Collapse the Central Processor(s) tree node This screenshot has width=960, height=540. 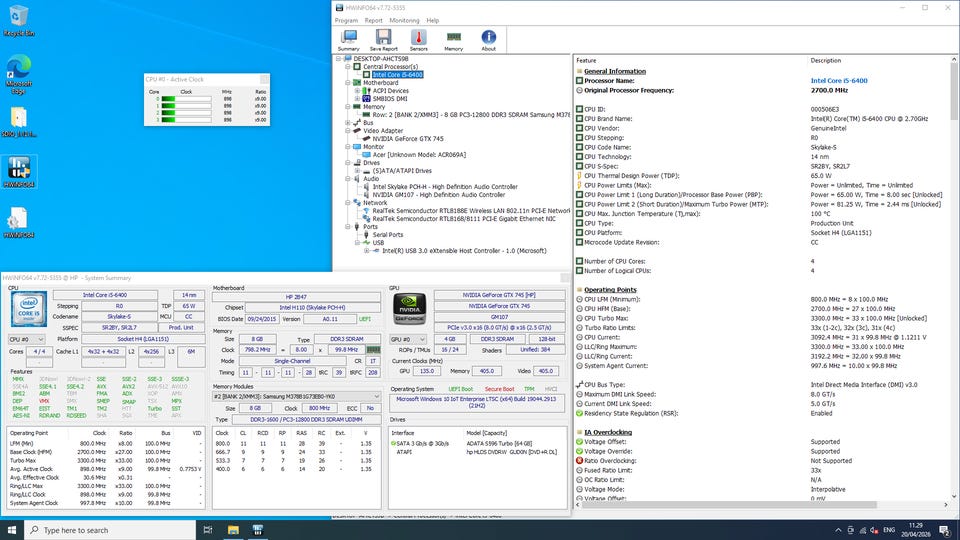tap(348, 66)
